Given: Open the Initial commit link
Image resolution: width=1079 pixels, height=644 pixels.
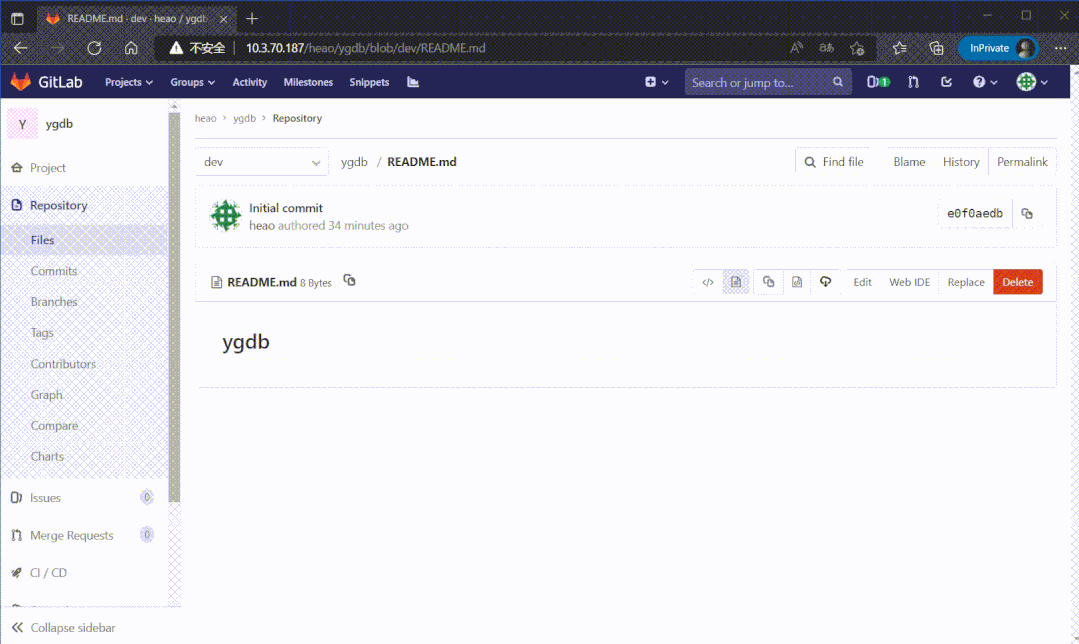Looking at the screenshot, I should 286,208.
